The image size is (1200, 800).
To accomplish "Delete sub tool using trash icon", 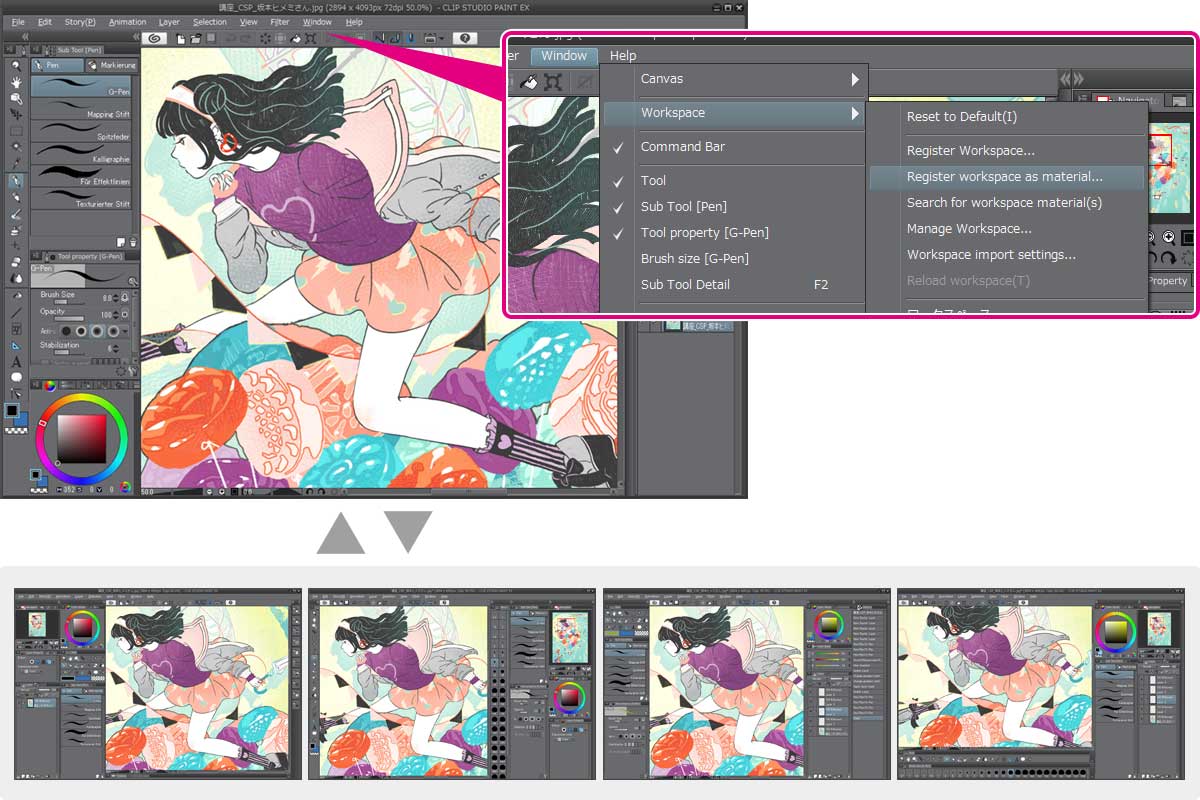I will [133, 242].
